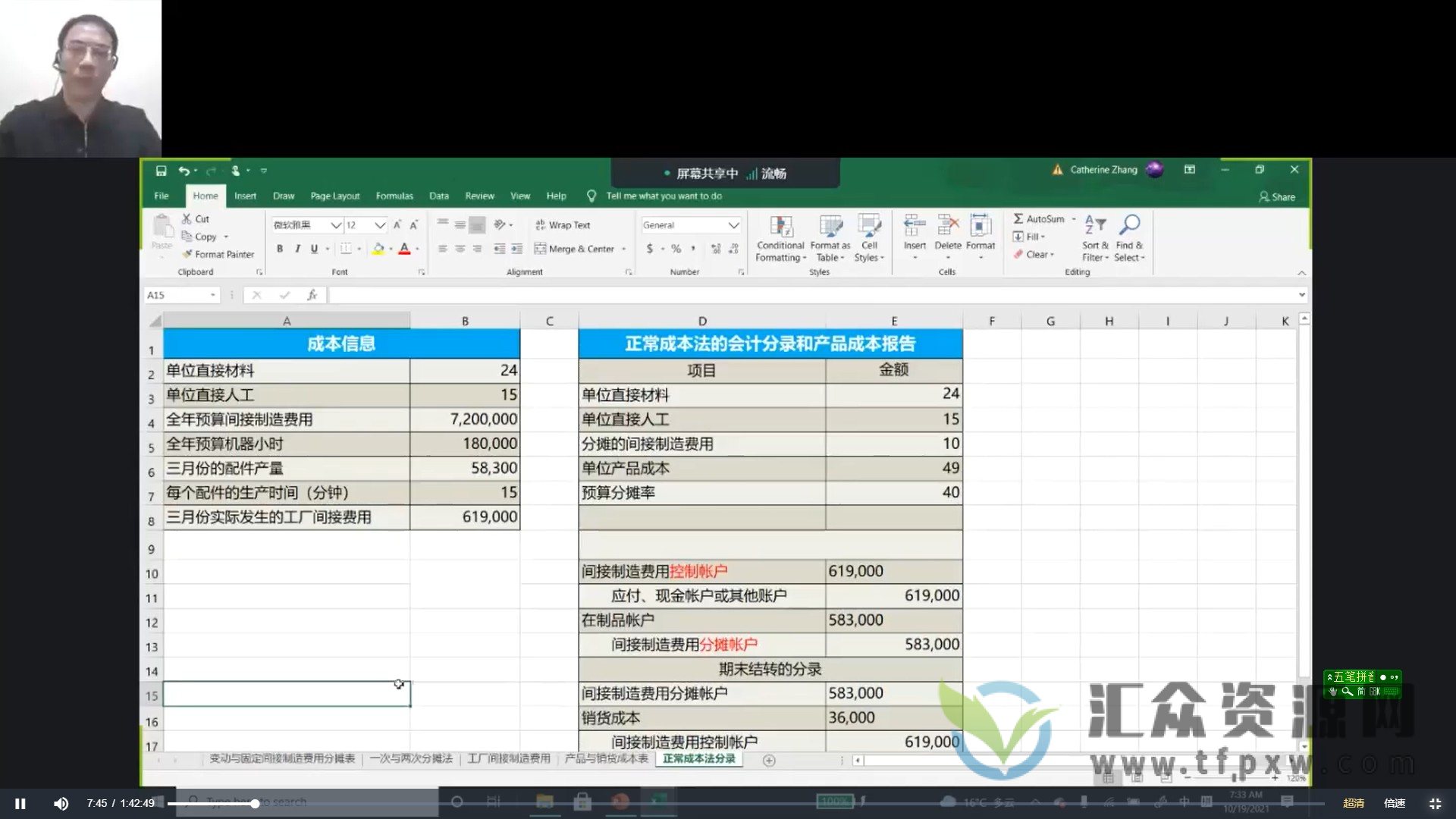
Task: Drag the video playback progress slider
Action: click(255, 802)
